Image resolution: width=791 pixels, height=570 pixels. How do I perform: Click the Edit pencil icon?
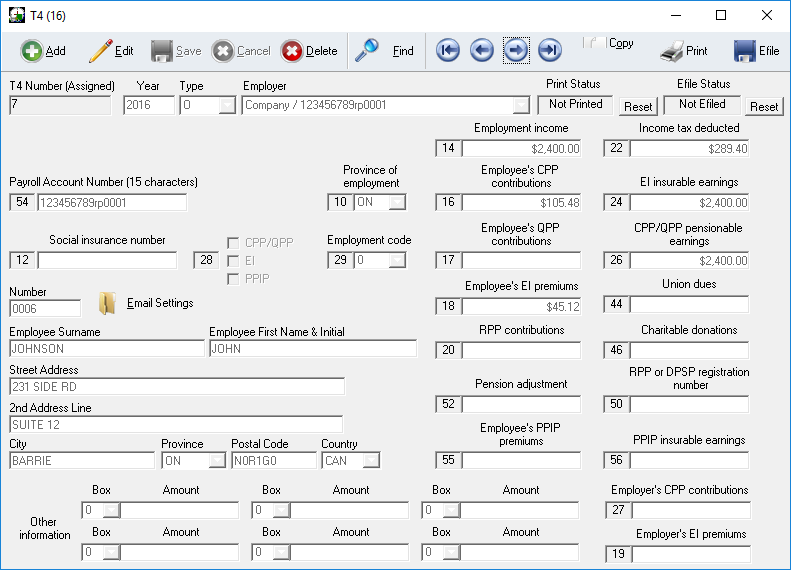pyautogui.click(x=100, y=51)
